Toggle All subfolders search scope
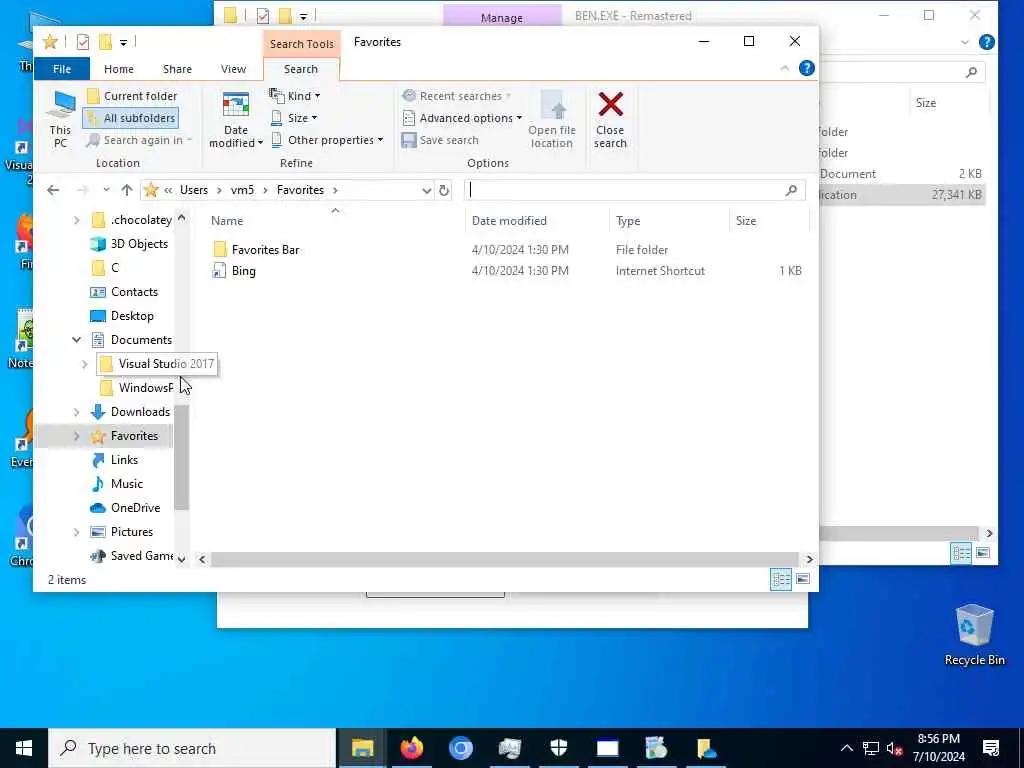Image resolution: width=1024 pixels, height=768 pixels. pos(131,118)
